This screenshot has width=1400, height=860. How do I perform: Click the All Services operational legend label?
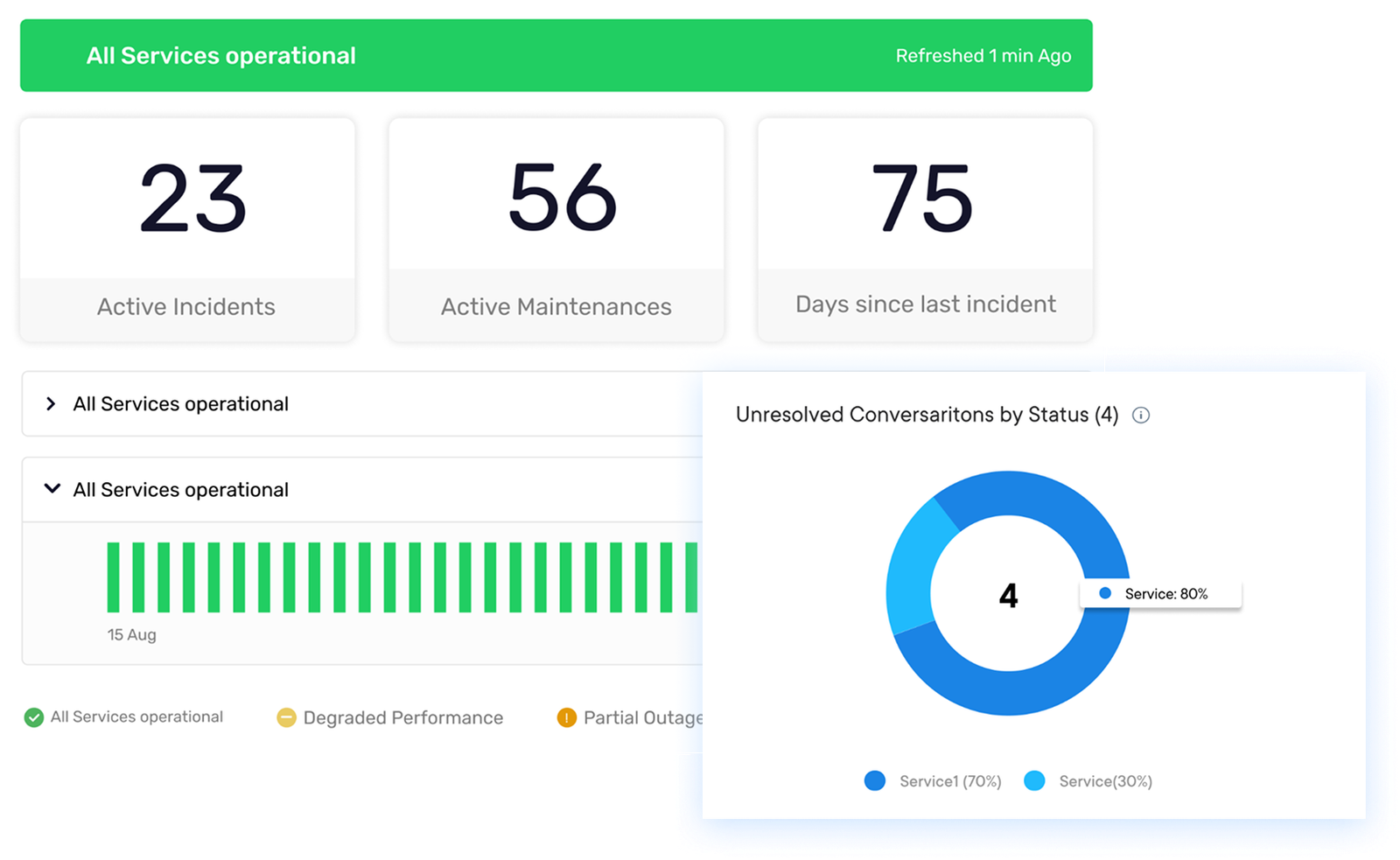(x=136, y=717)
